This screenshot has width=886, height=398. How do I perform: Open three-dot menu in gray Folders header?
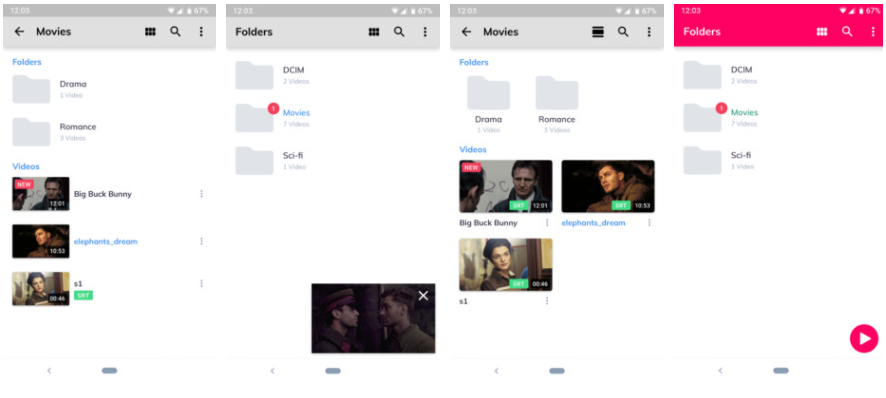click(x=425, y=32)
